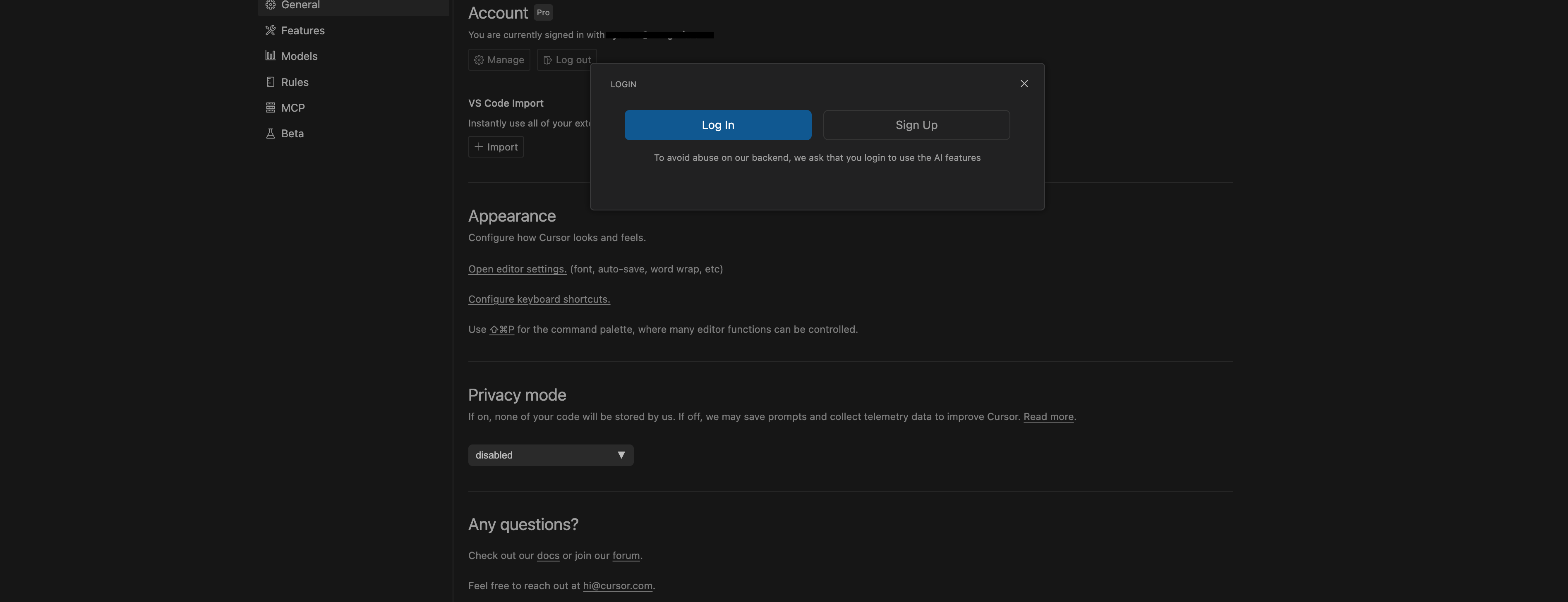Click plus icon on Import button
This screenshot has width=1568, height=602.
(x=478, y=146)
